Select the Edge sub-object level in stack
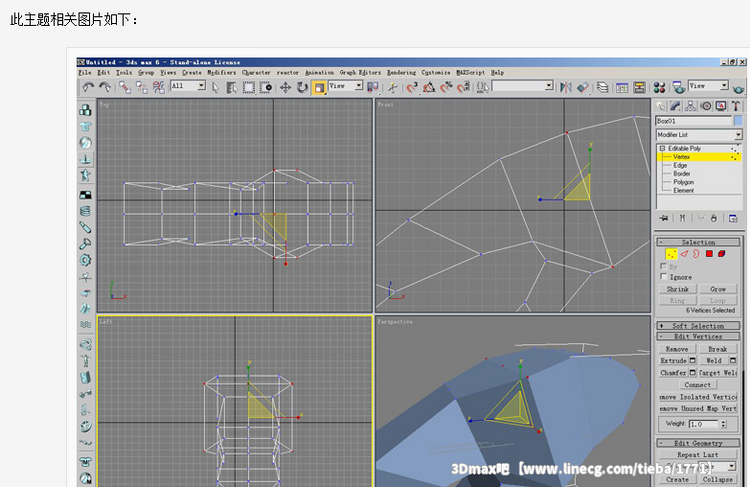 pos(680,166)
